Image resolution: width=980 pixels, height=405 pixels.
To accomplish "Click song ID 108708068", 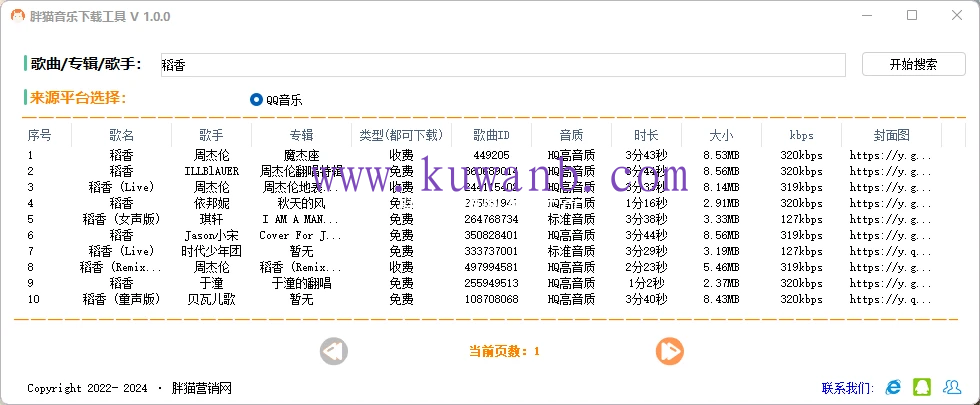I will [491, 299].
